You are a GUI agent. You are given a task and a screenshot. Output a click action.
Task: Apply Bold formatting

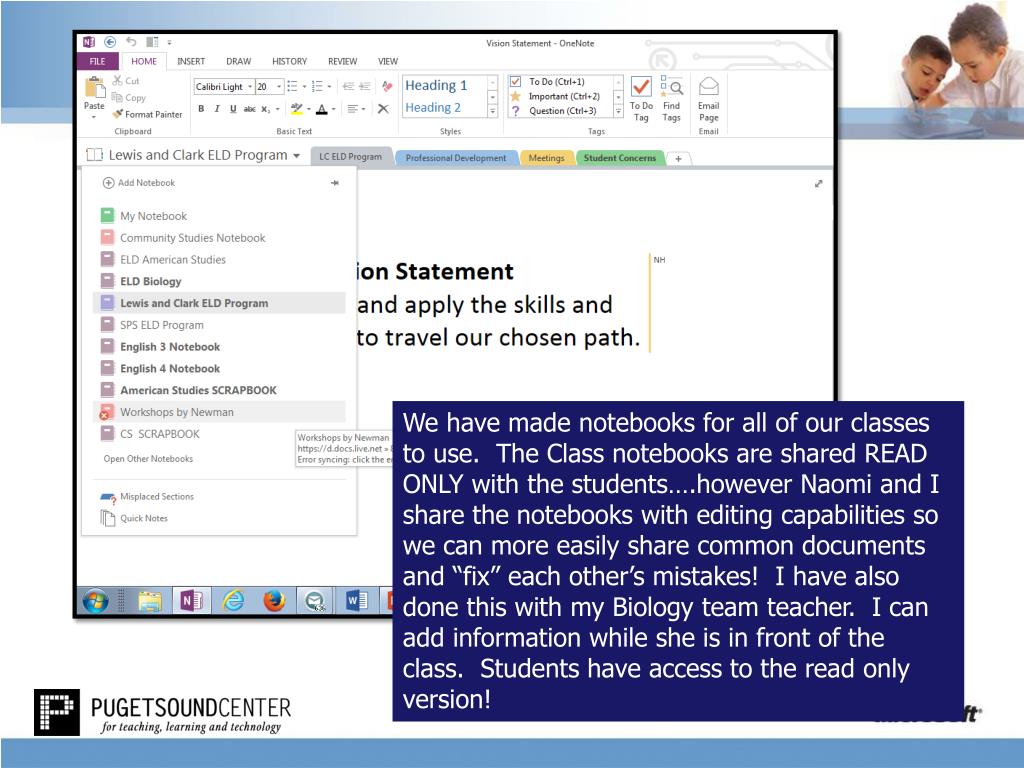(x=201, y=109)
